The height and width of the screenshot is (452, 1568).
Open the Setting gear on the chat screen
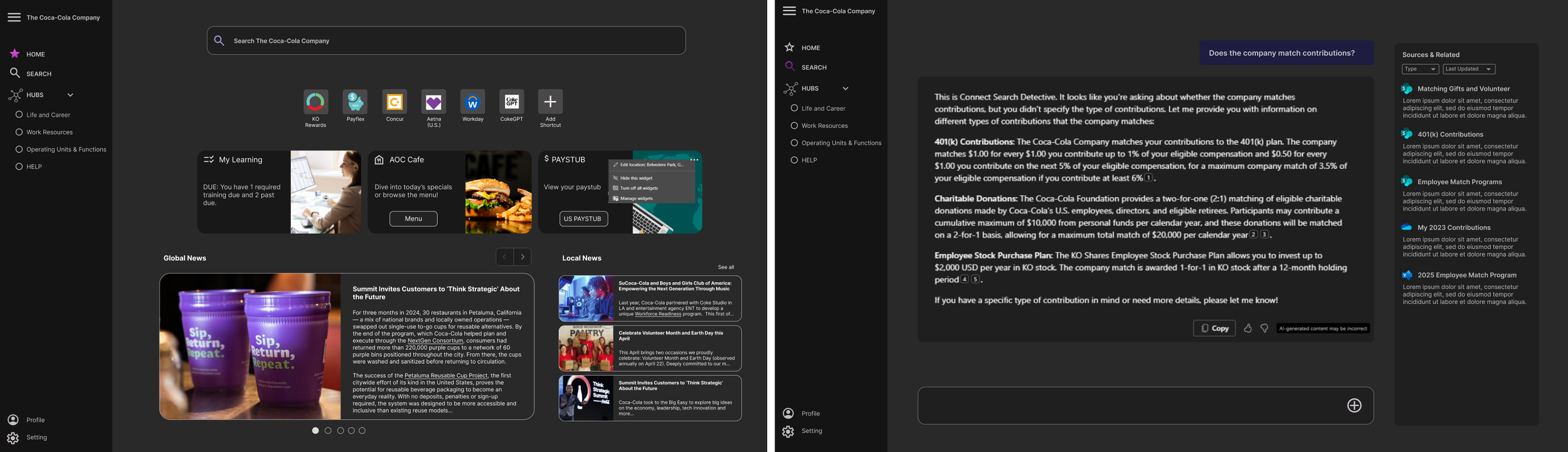(x=788, y=431)
